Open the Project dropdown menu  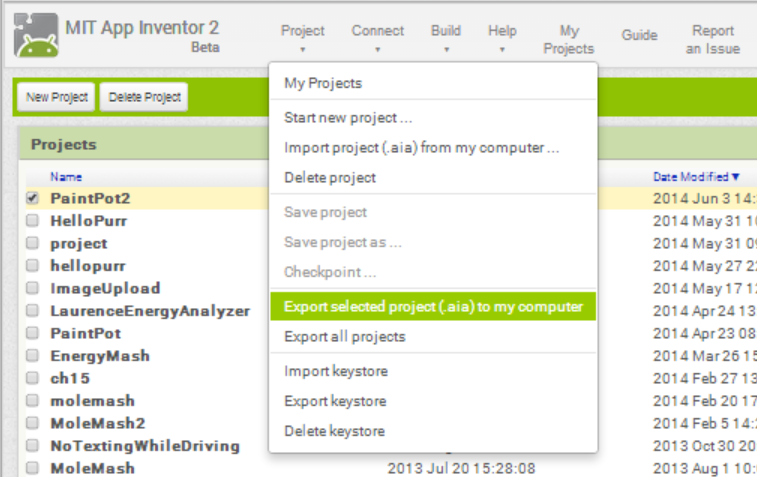pos(303,38)
